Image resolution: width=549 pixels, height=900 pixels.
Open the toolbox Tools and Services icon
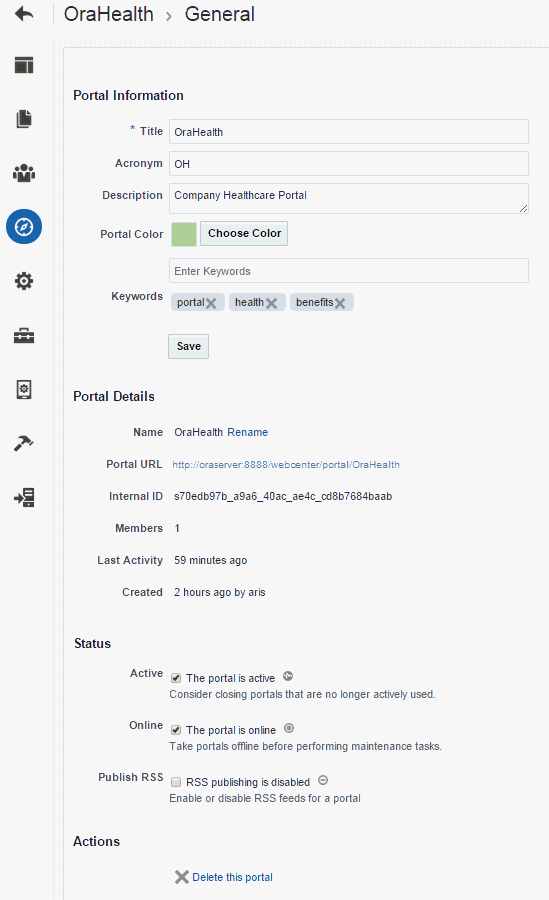tap(24, 335)
